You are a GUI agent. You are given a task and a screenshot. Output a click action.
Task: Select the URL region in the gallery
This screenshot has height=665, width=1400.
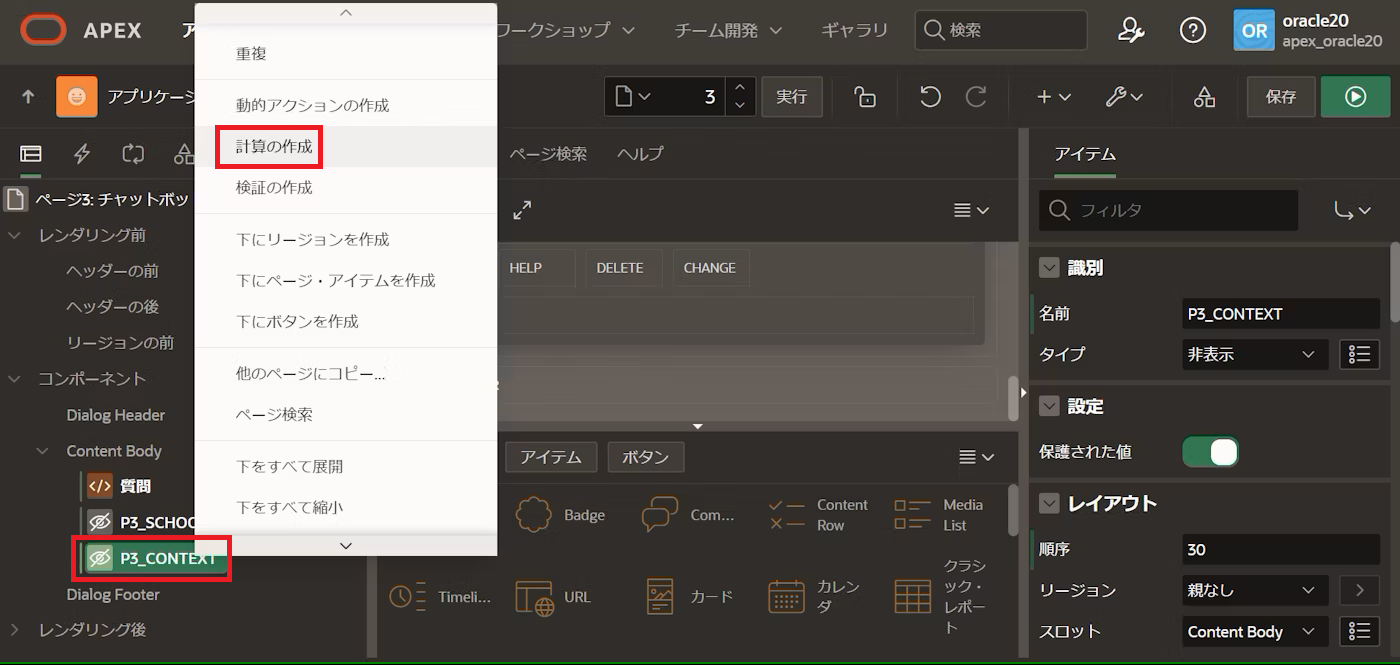(552, 597)
